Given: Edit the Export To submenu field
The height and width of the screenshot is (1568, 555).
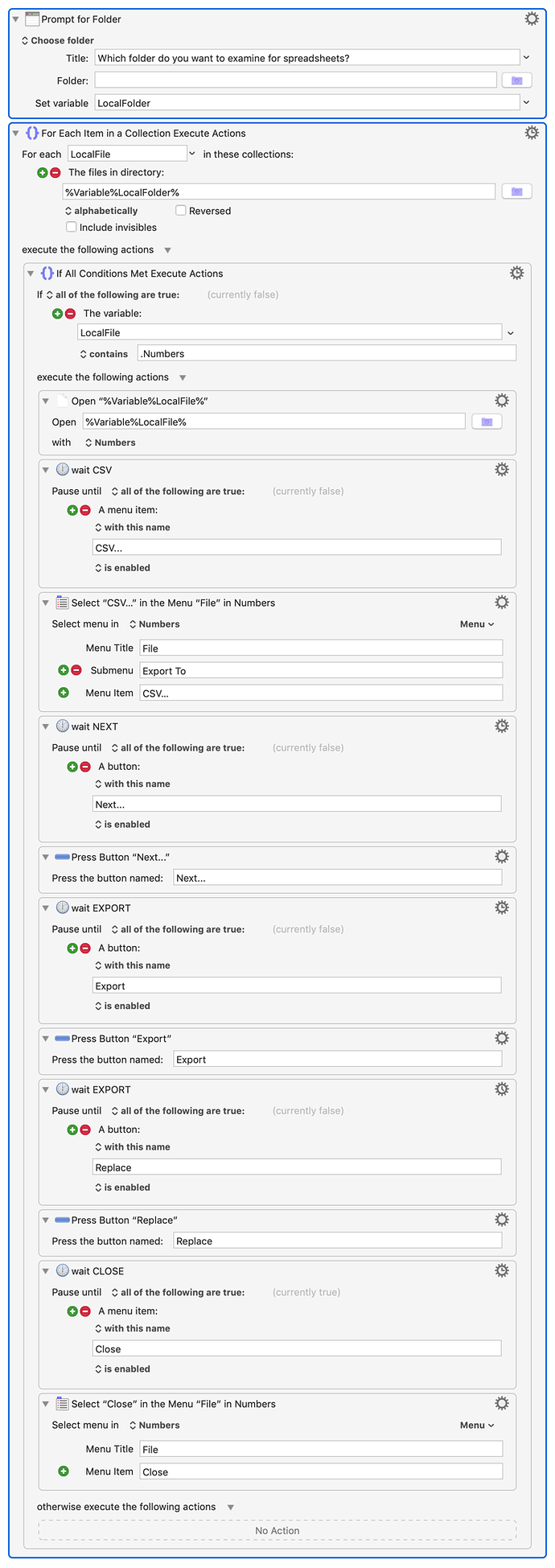Looking at the screenshot, I should coord(321,670).
